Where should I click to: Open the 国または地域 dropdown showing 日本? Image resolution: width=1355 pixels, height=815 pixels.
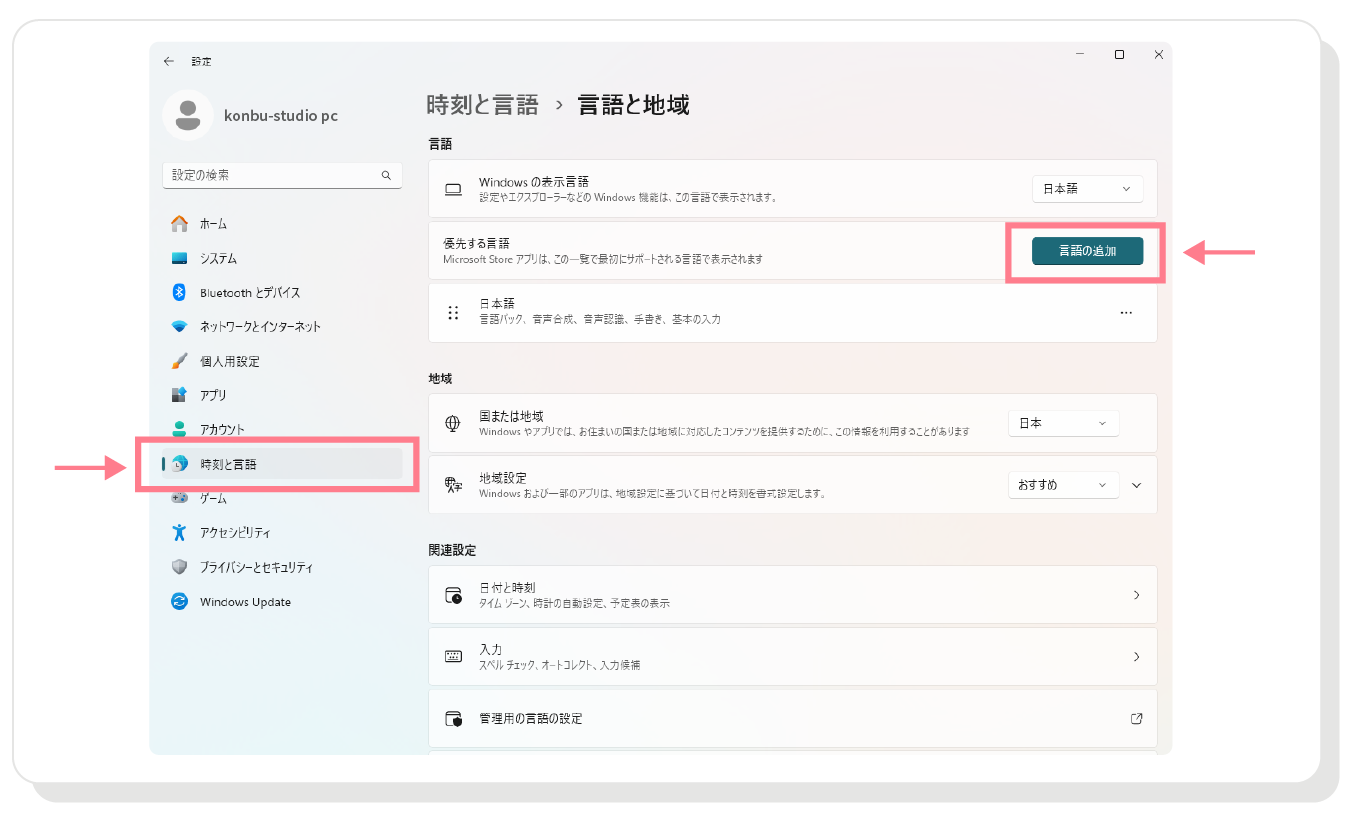[1063, 423]
